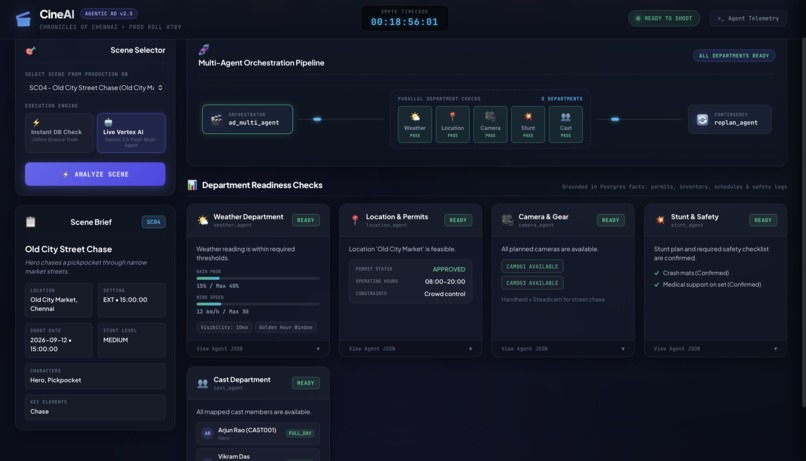Click the SMPTE timecode display
806x461 pixels.
[405, 19]
